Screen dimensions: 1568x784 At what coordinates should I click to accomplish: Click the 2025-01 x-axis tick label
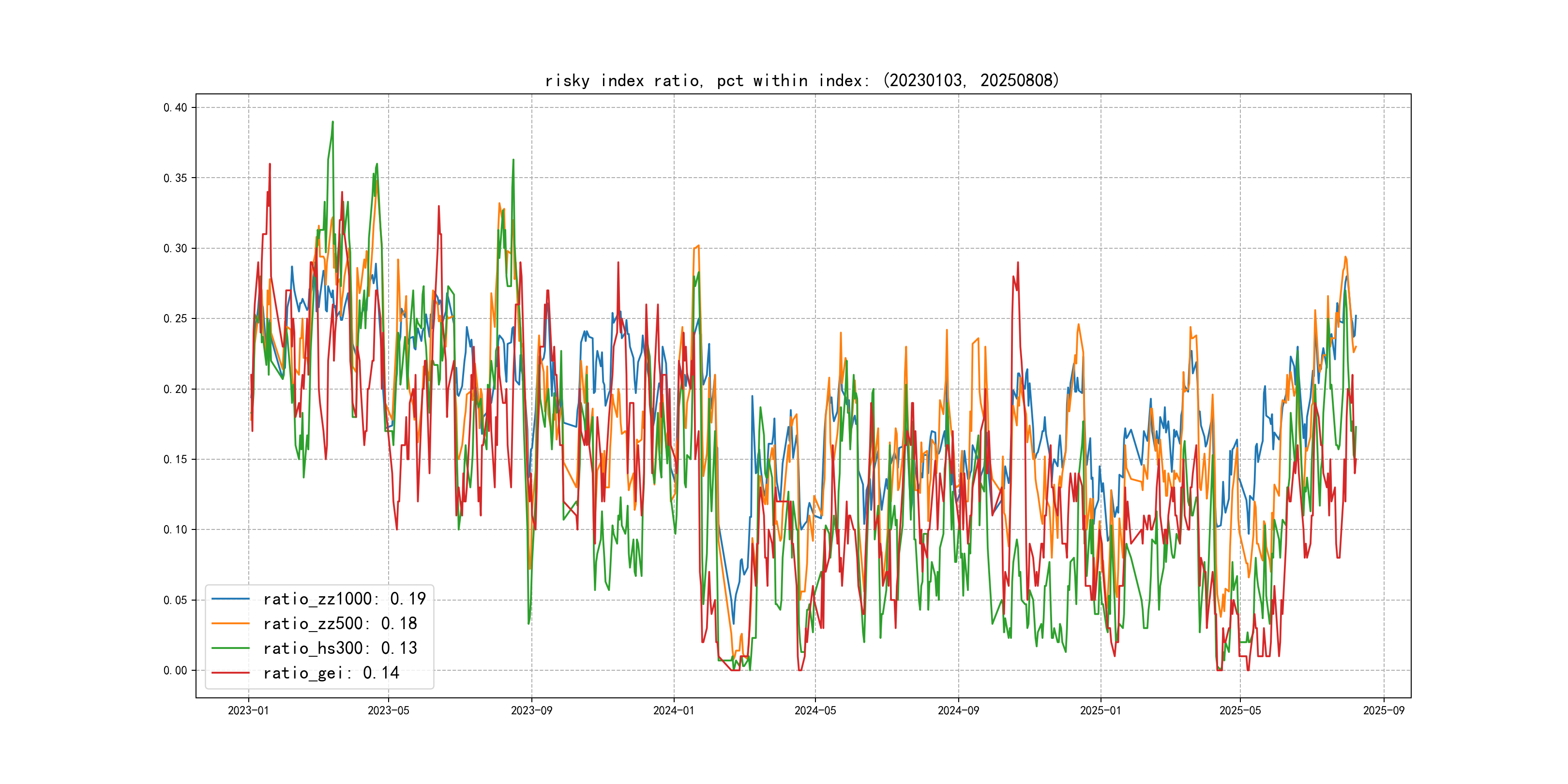[x=1100, y=710]
